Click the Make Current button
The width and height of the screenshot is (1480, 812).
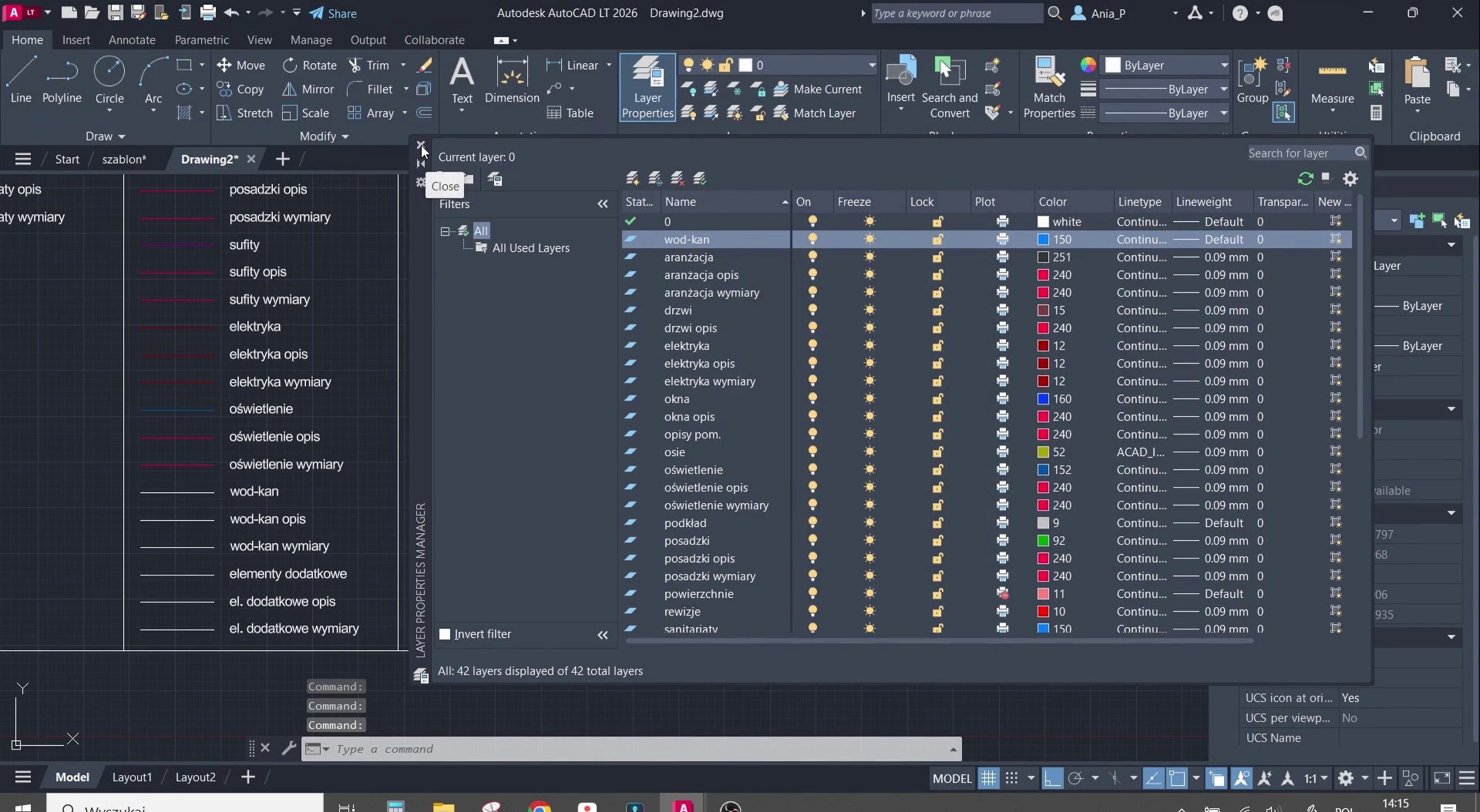818,89
